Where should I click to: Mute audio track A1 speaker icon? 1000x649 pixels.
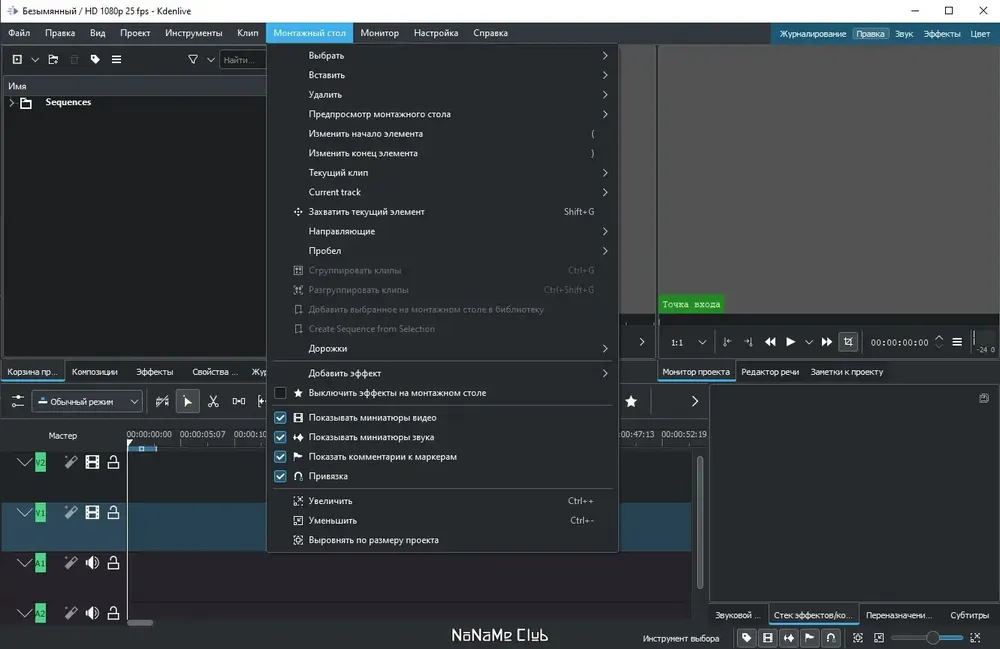coord(92,562)
